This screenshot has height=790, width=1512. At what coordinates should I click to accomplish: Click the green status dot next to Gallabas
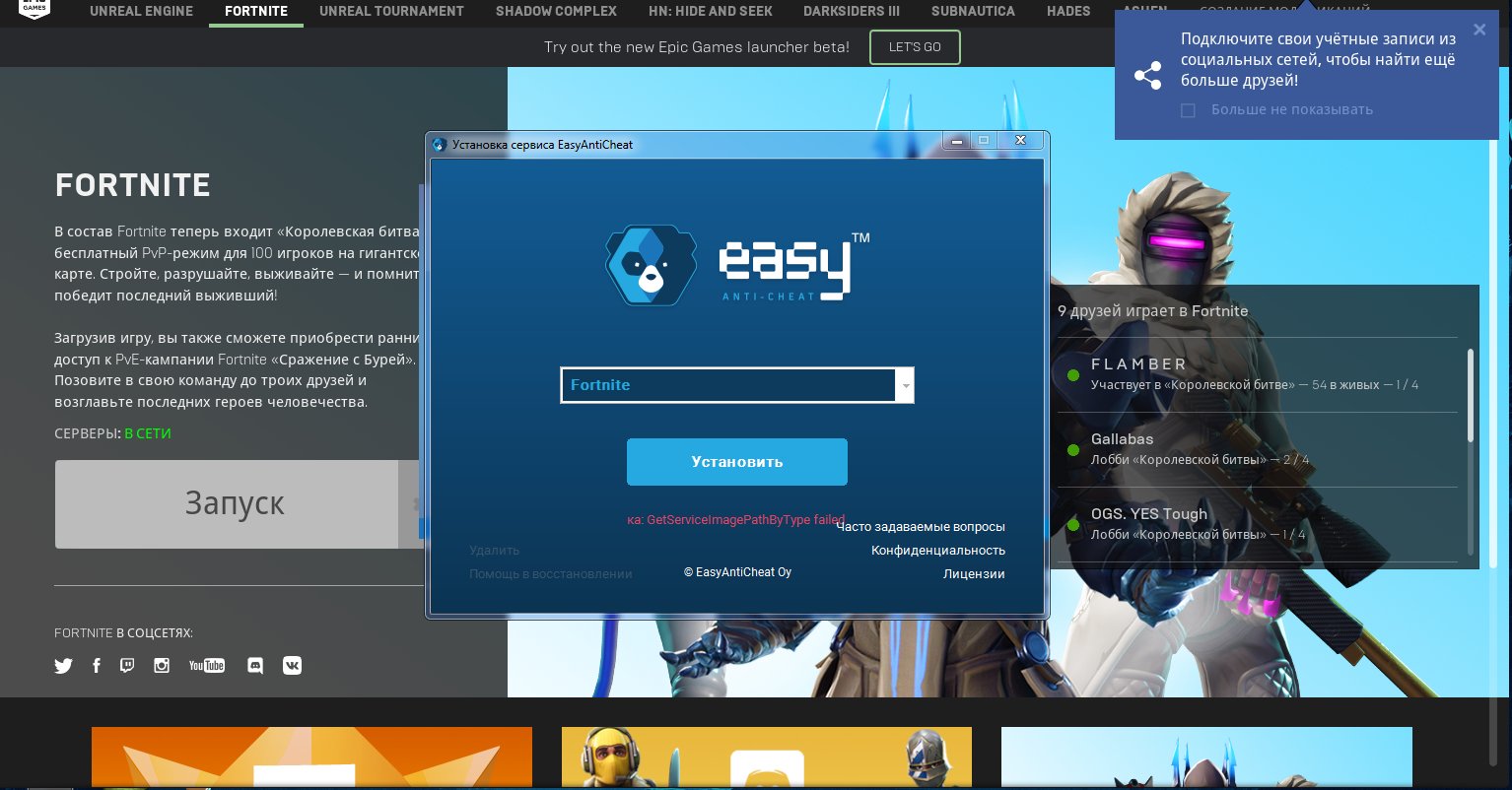(x=1073, y=450)
